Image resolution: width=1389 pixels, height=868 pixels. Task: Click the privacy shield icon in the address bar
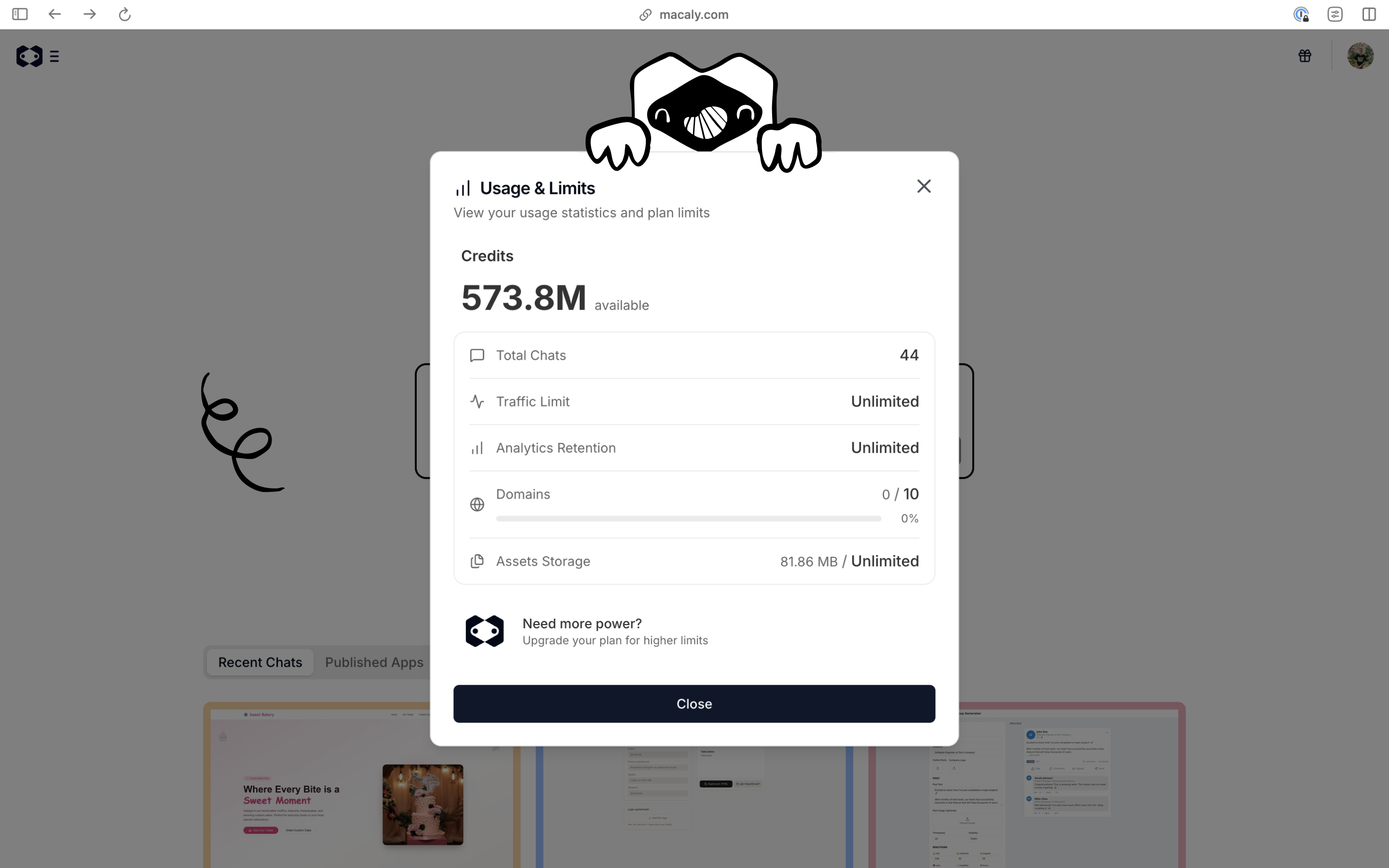[1301, 14]
